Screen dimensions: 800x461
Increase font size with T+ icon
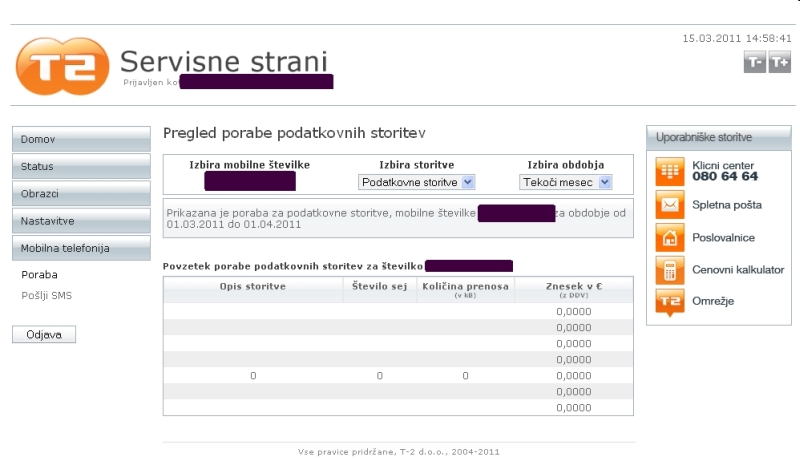tap(779, 63)
